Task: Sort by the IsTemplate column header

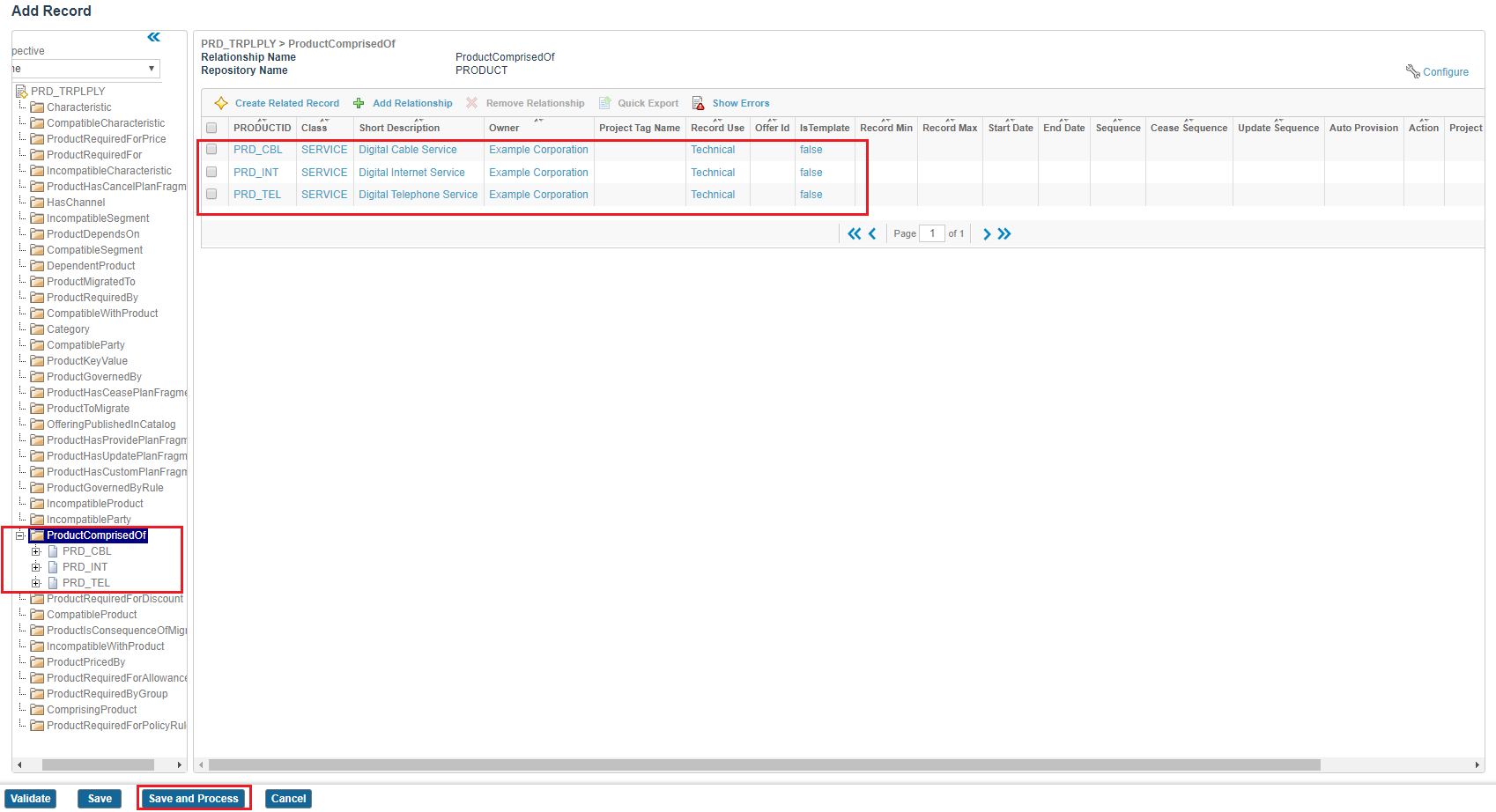Action: [825, 128]
